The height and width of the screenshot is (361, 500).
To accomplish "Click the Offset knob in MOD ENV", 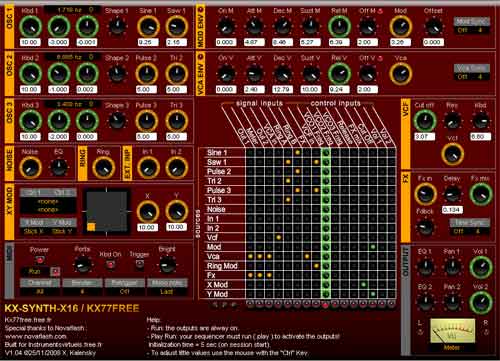I will 434,27.
